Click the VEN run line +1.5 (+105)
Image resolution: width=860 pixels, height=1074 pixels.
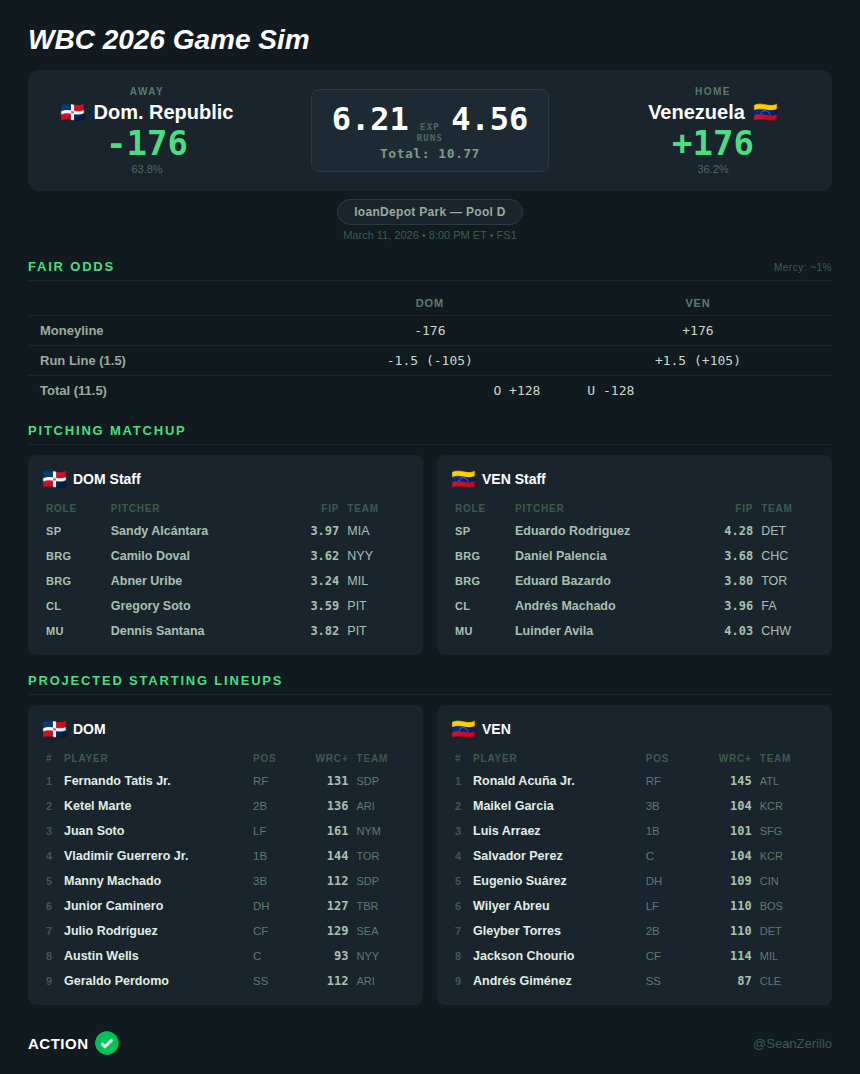(x=697, y=361)
